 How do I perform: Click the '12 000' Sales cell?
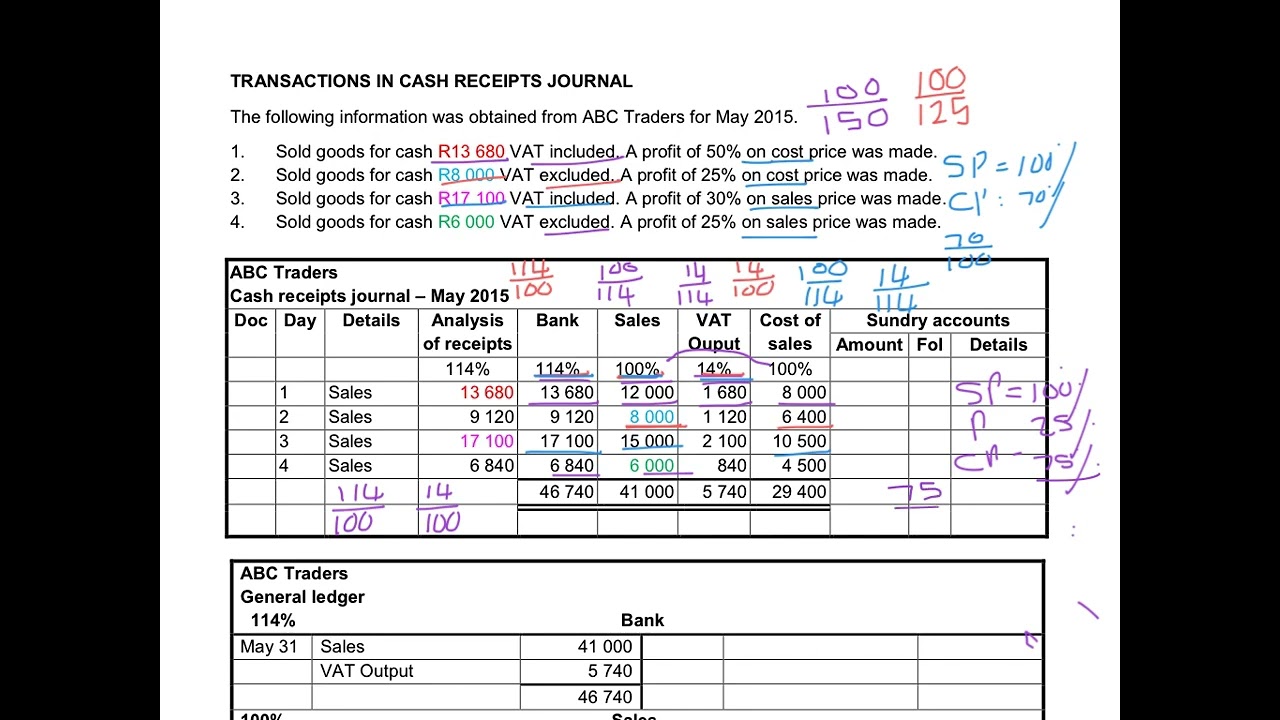(x=647, y=393)
